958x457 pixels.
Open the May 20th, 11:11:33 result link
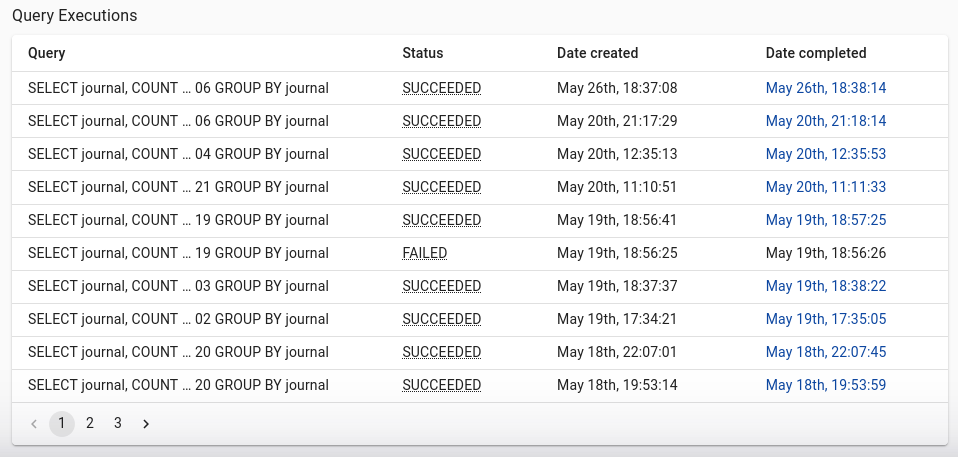(x=825, y=187)
